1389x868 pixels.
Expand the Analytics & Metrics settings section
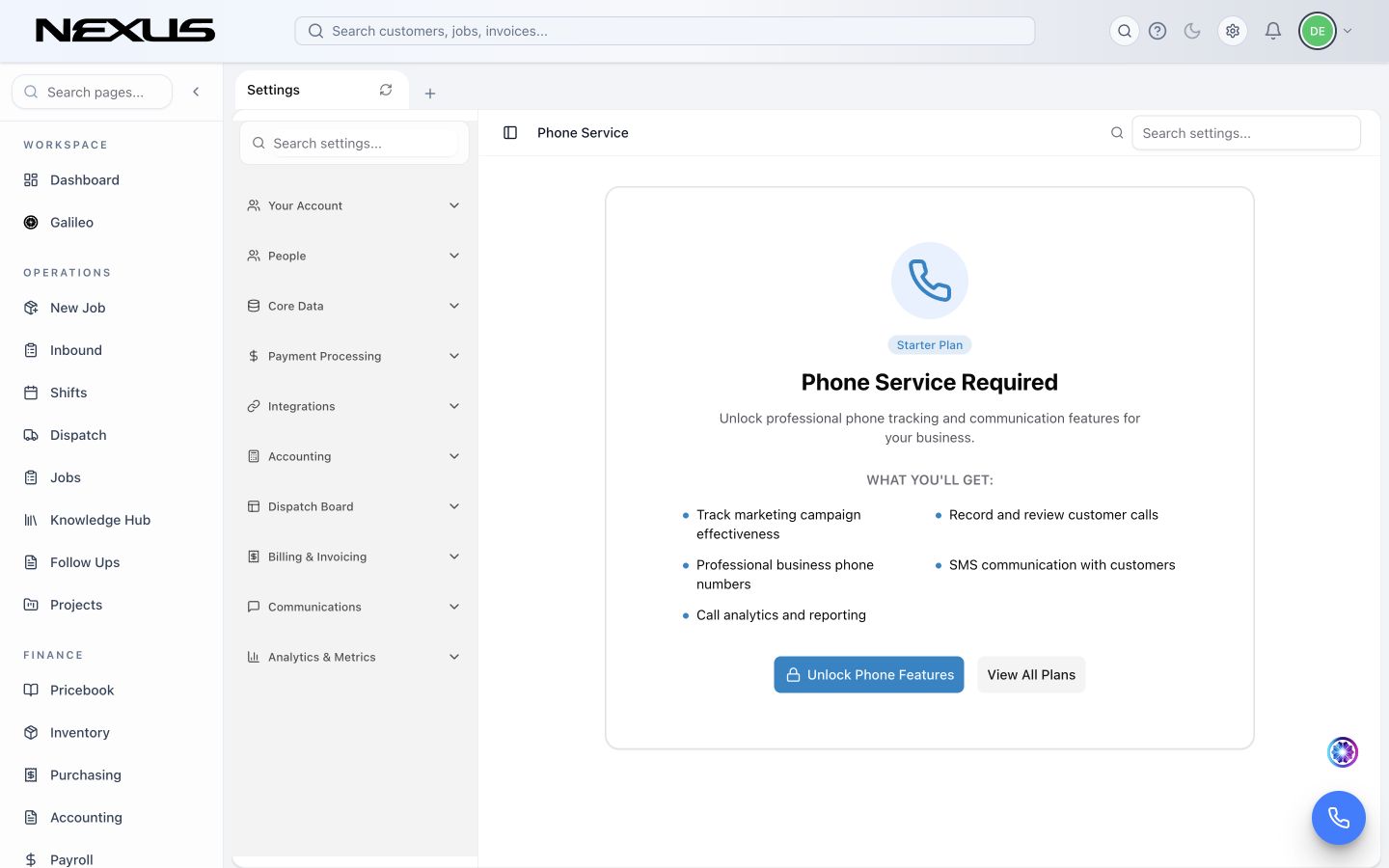coord(354,657)
